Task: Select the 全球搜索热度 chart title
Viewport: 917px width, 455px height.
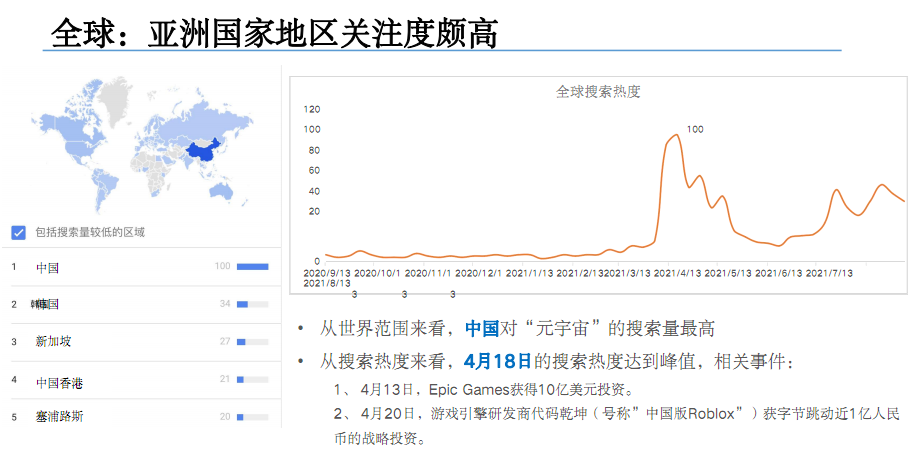Action: pyautogui.click(x=597, y=92)
